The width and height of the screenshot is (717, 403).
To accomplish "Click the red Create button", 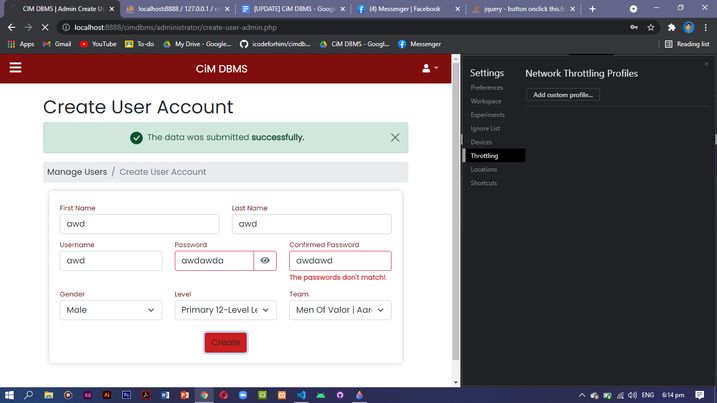I will [225, 342].
